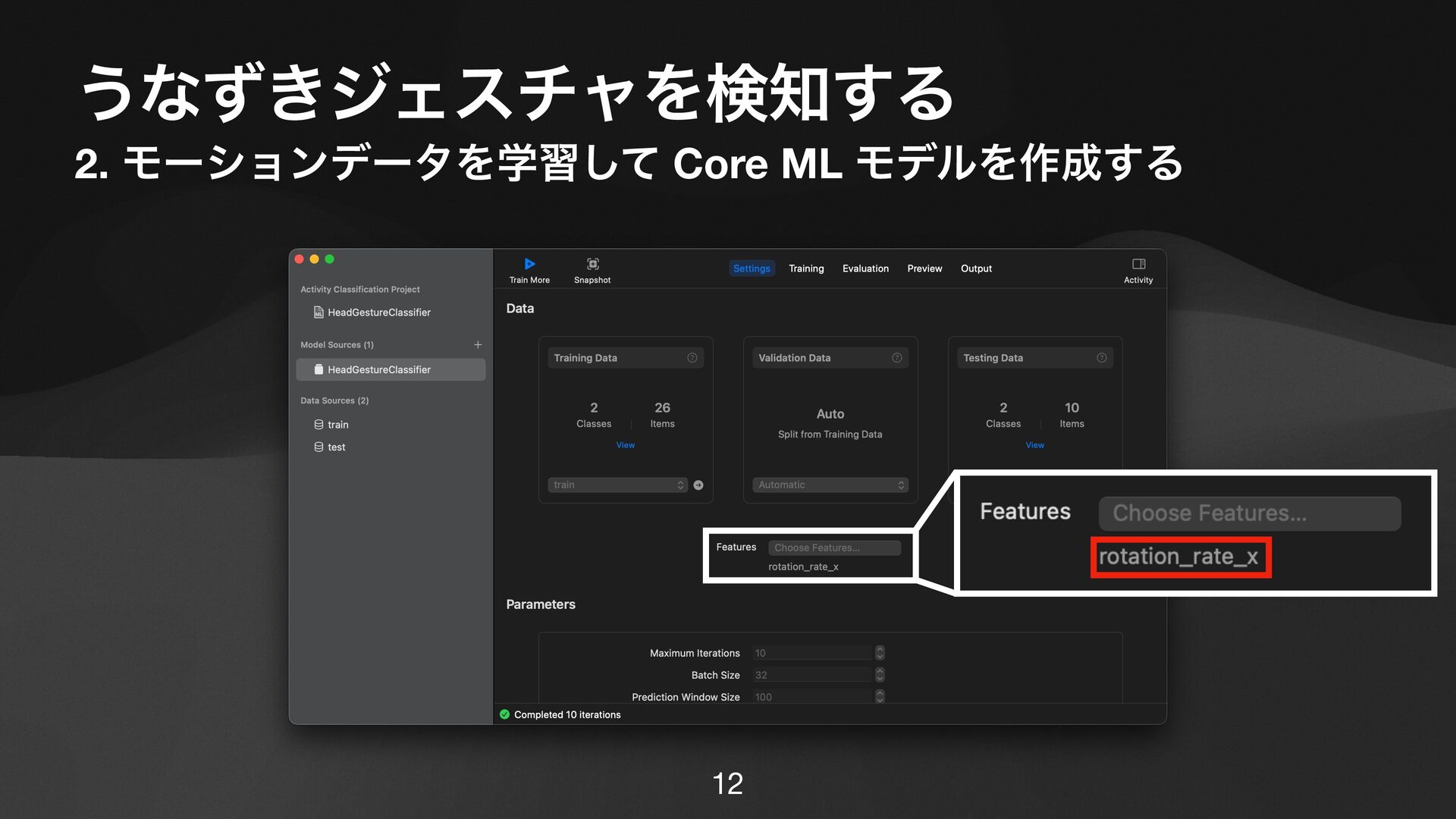
Task: Select the test data source
Action: tap(337, 447)
